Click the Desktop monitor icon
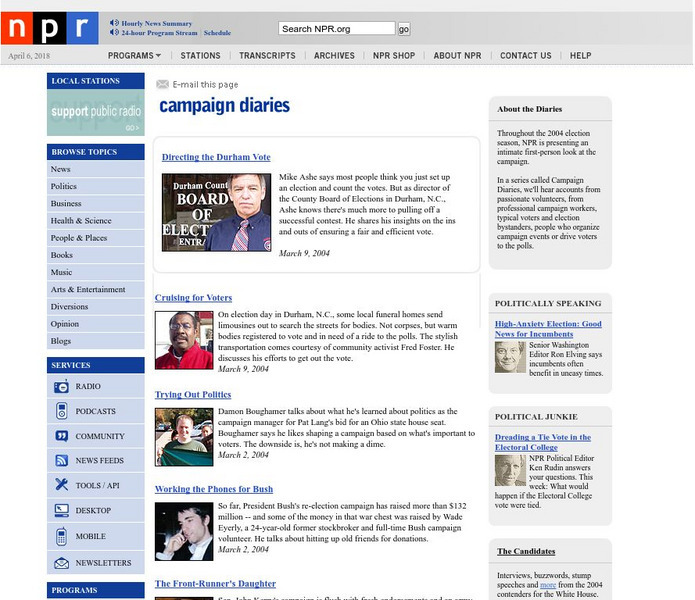The width and height of the screenshot is (695, 600). click(x=62, y=510)
